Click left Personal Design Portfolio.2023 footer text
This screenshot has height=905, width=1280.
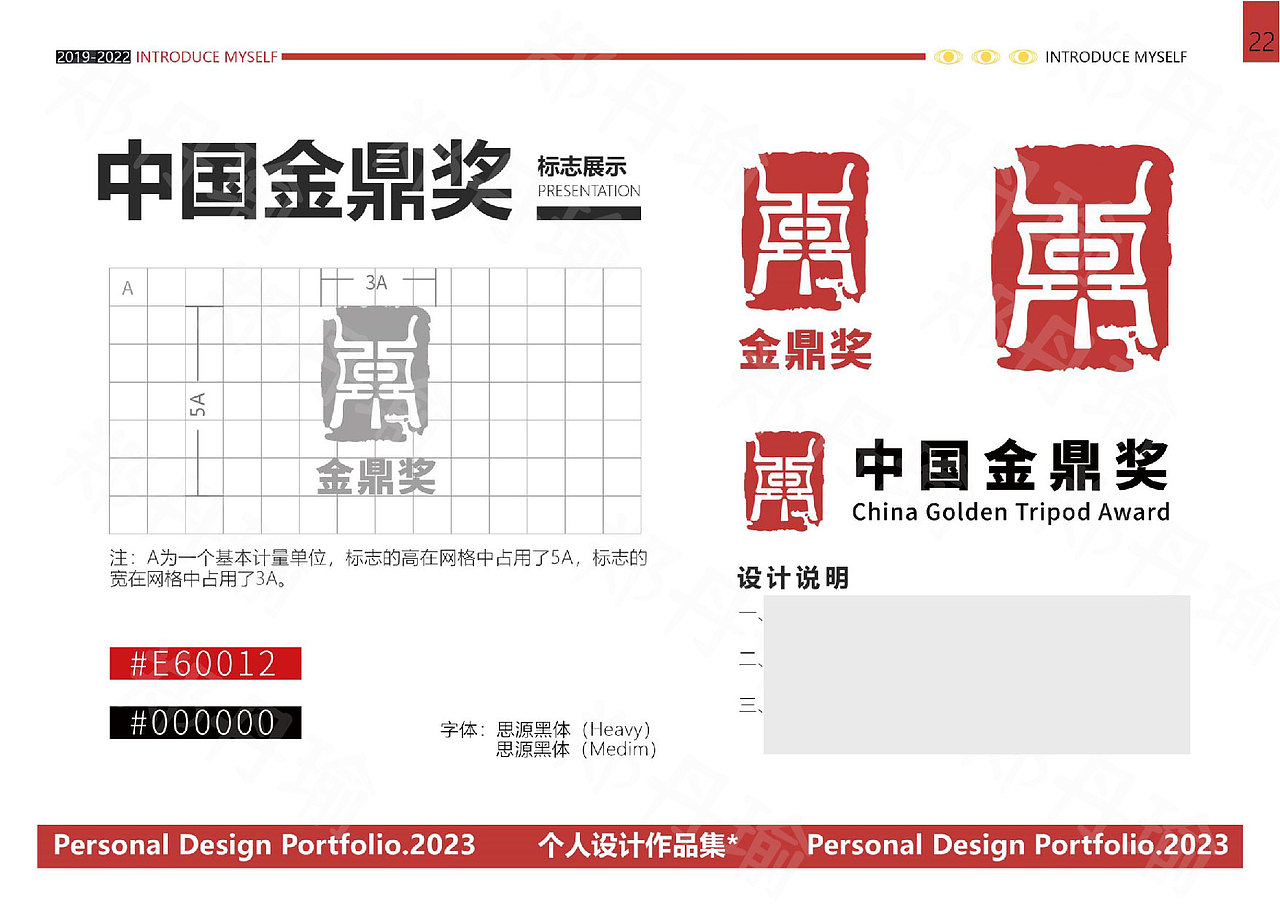(x=264, y=845)
